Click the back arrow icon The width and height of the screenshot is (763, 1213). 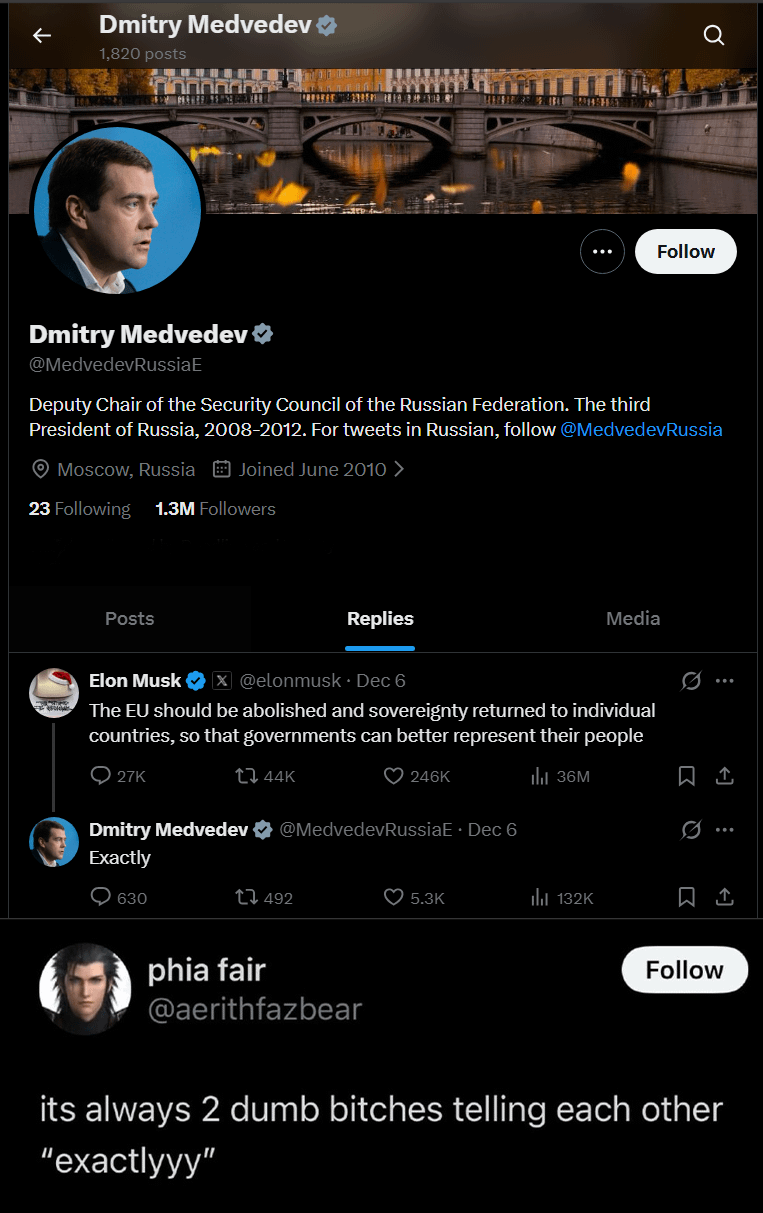[41, 36]
